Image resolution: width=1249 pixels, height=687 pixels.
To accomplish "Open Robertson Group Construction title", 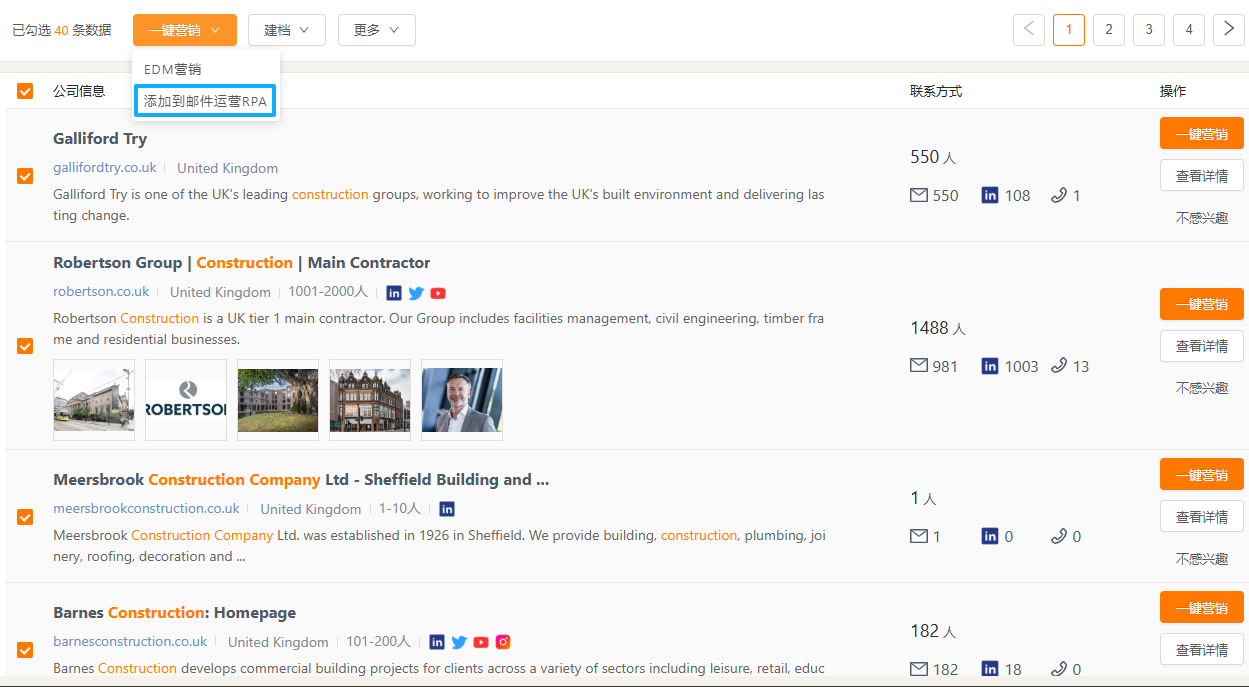I will [242, 263].
